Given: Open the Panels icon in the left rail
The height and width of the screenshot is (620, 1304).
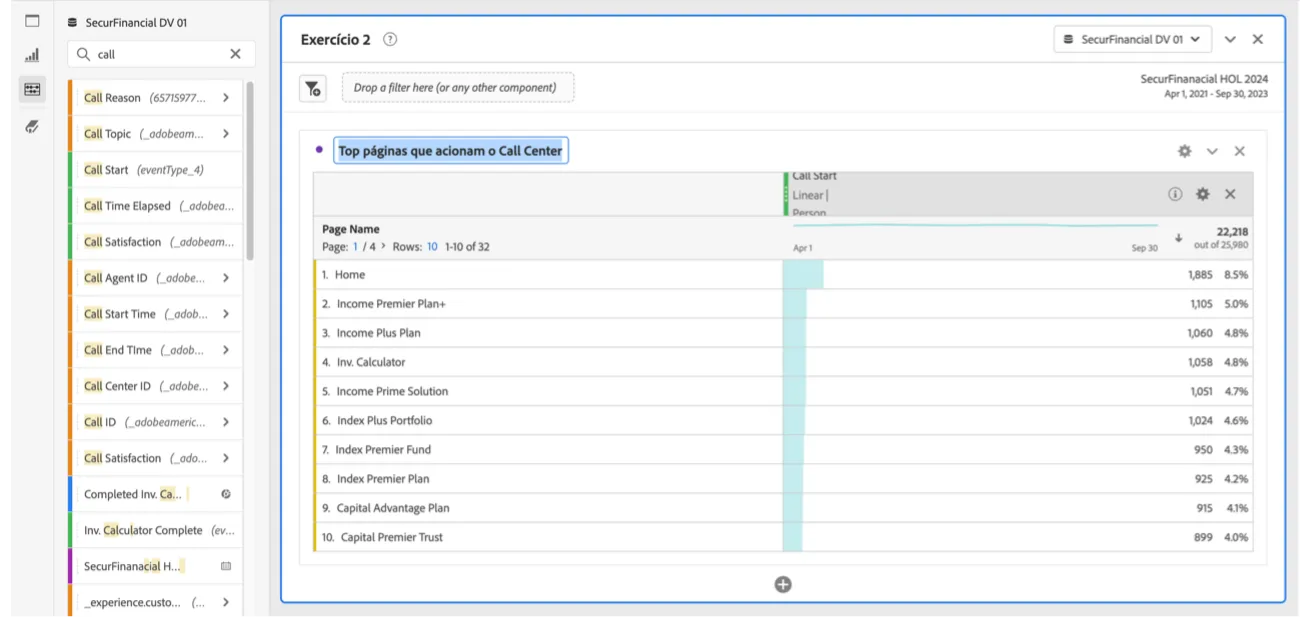Looking at the screenshot, I should click(x=32, y=21).
